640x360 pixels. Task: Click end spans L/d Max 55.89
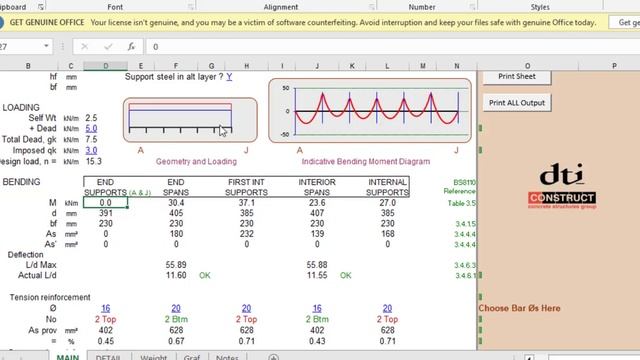176,265
